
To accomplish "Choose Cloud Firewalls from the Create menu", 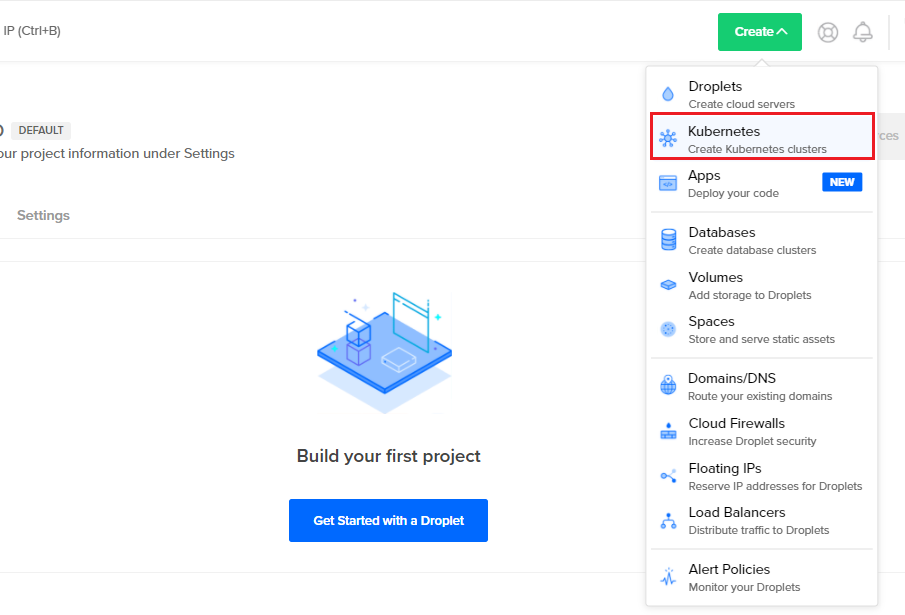I will pos(762,431).
